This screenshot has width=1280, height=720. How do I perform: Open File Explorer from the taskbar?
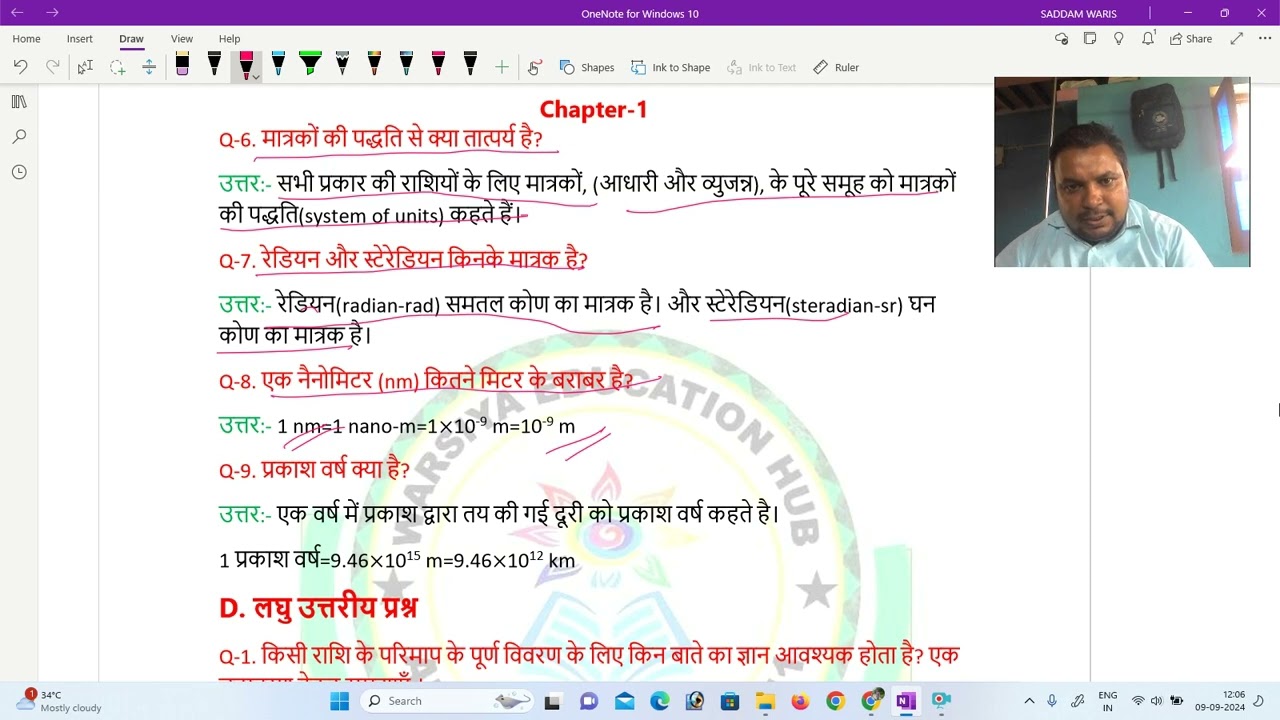pyautogui.click(x=765, y=701)
